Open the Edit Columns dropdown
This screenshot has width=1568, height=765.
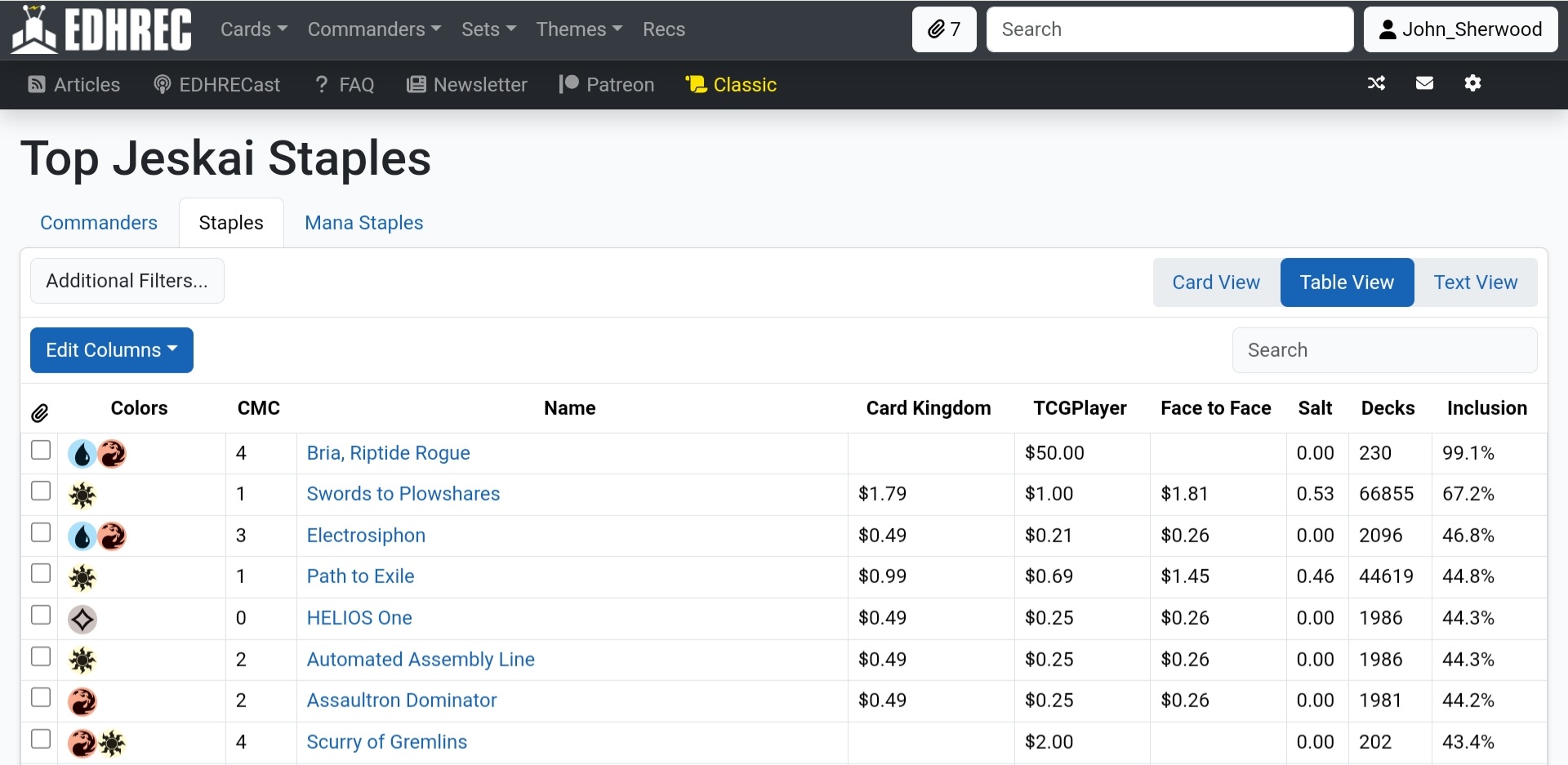point(111,349)
